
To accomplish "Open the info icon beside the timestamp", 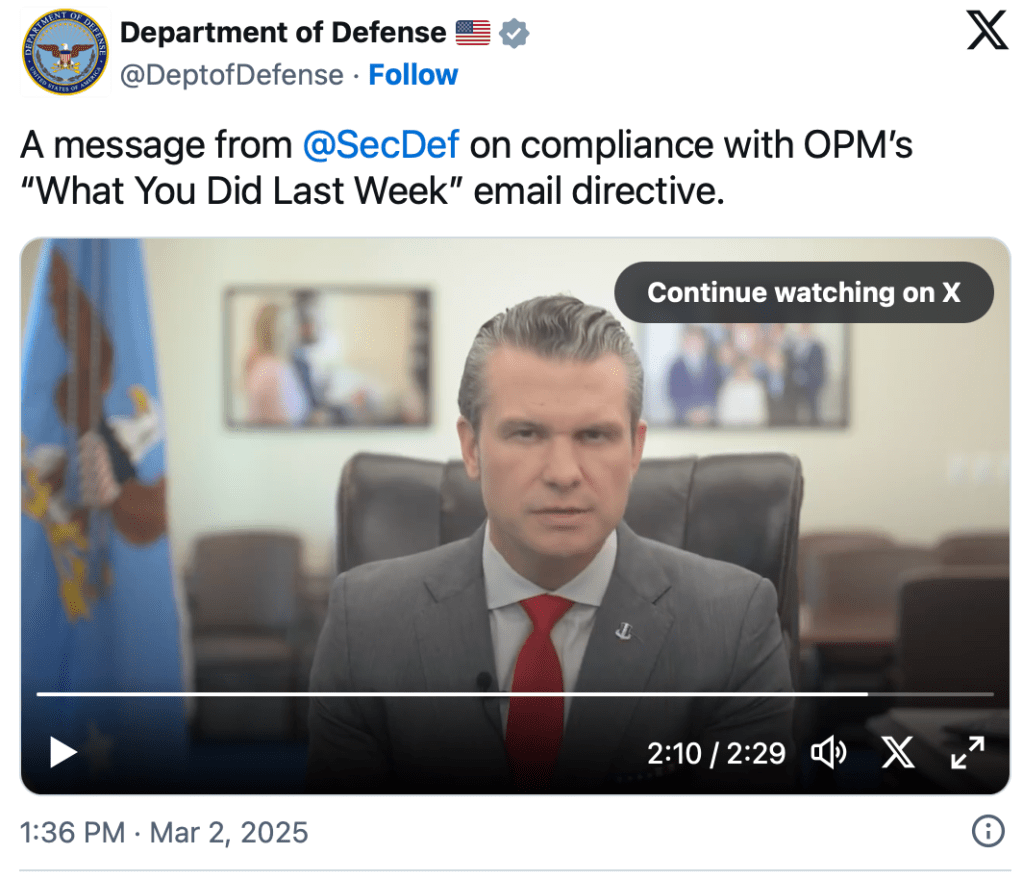I will 988,831.
